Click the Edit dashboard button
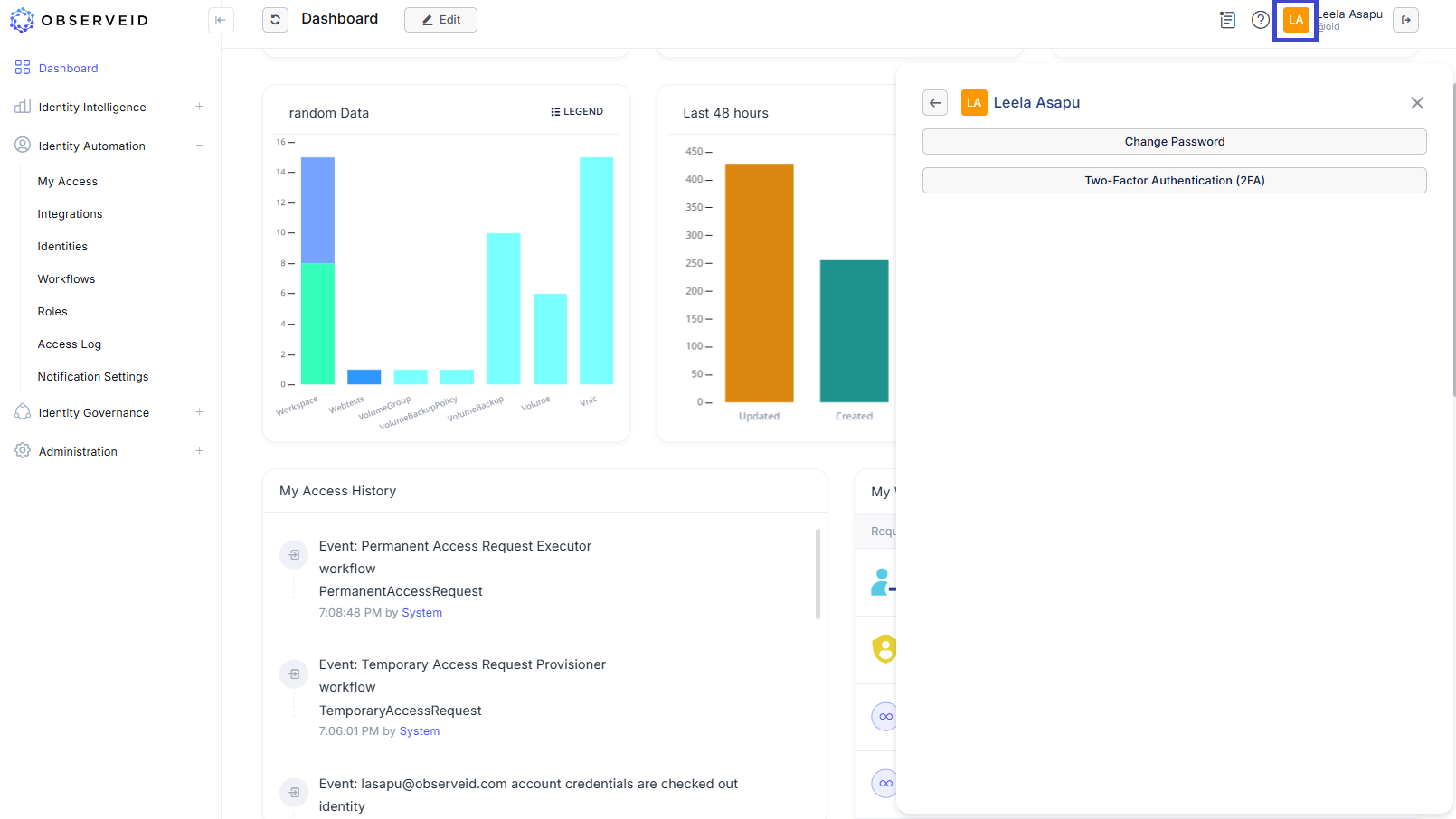The image size is (1456, 819). (x=440, y=20)
